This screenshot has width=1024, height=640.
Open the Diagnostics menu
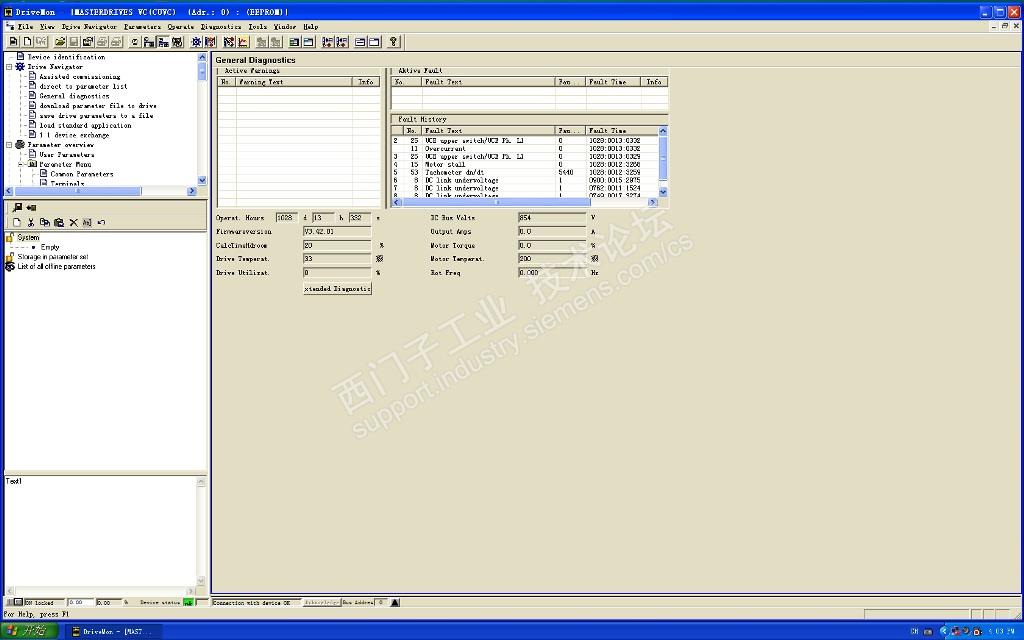click(x=221, y=27)
